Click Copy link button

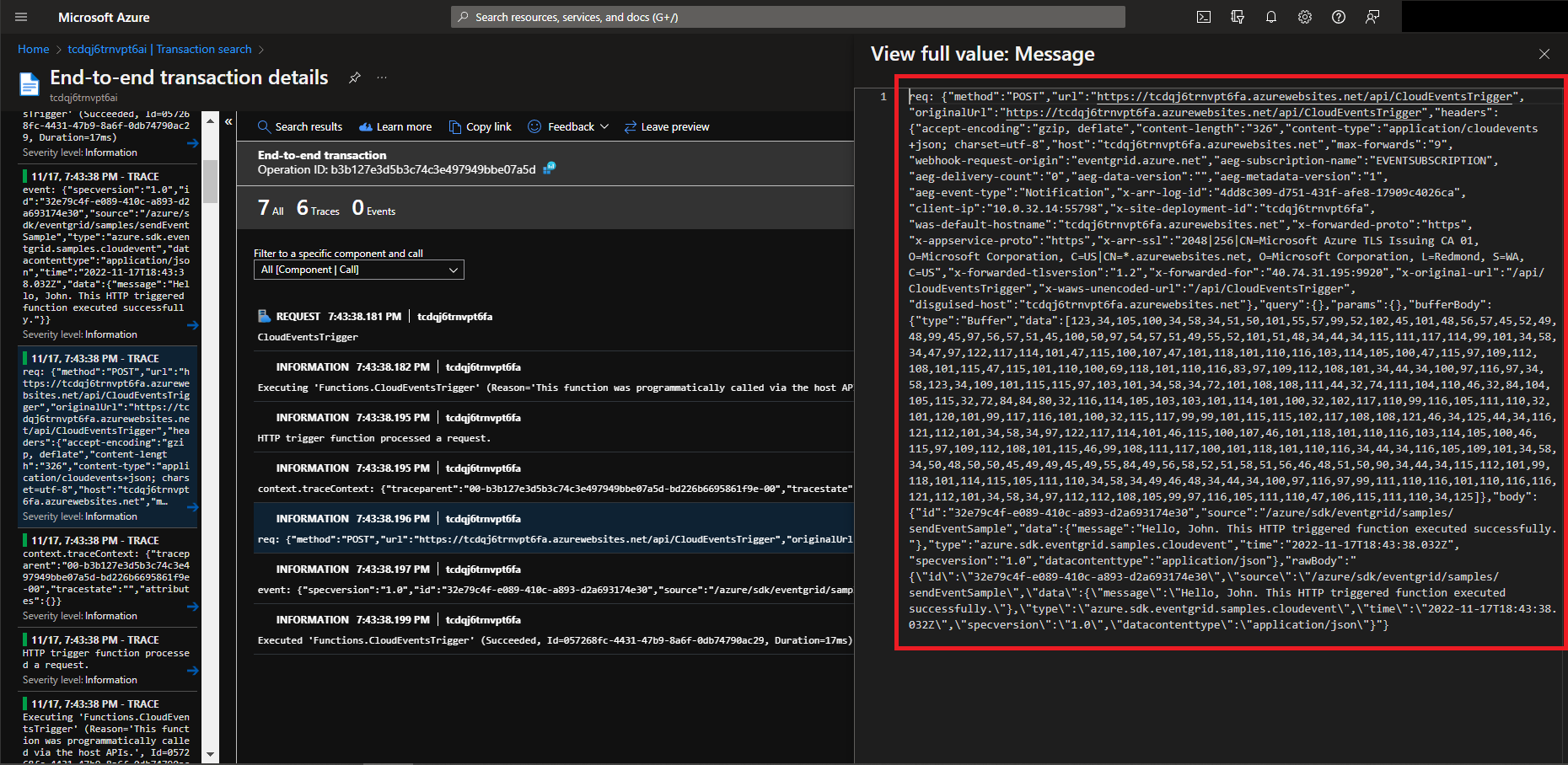tap(481, 126)
